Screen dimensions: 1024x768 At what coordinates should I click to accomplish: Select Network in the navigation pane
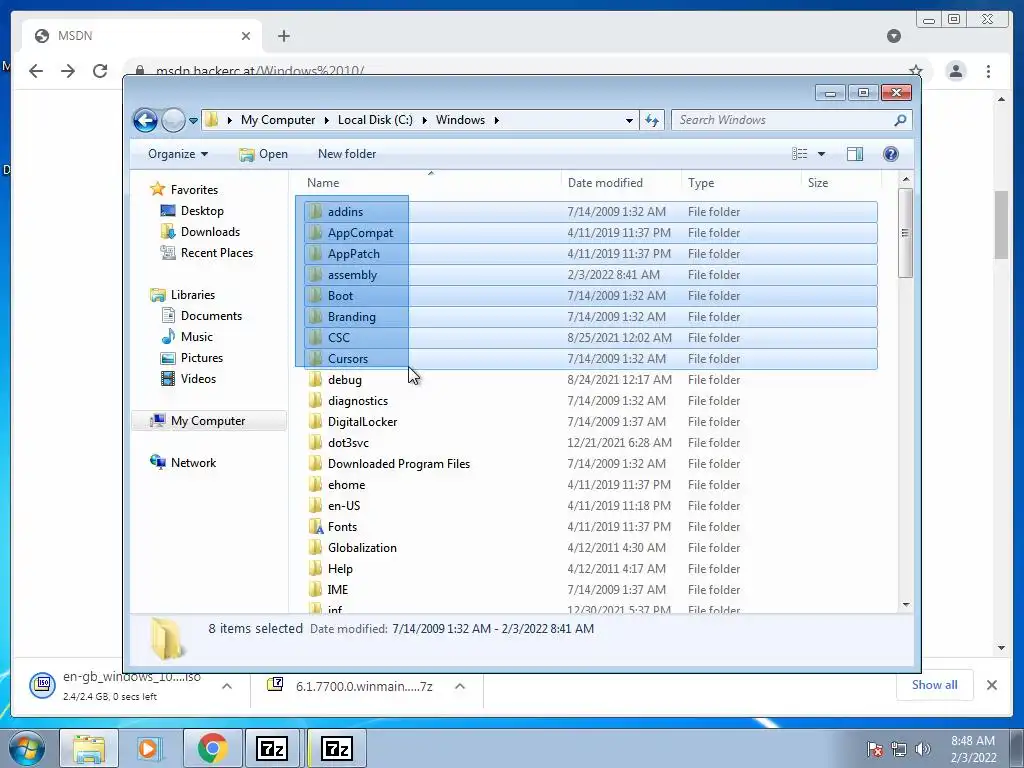click(193, 463)
